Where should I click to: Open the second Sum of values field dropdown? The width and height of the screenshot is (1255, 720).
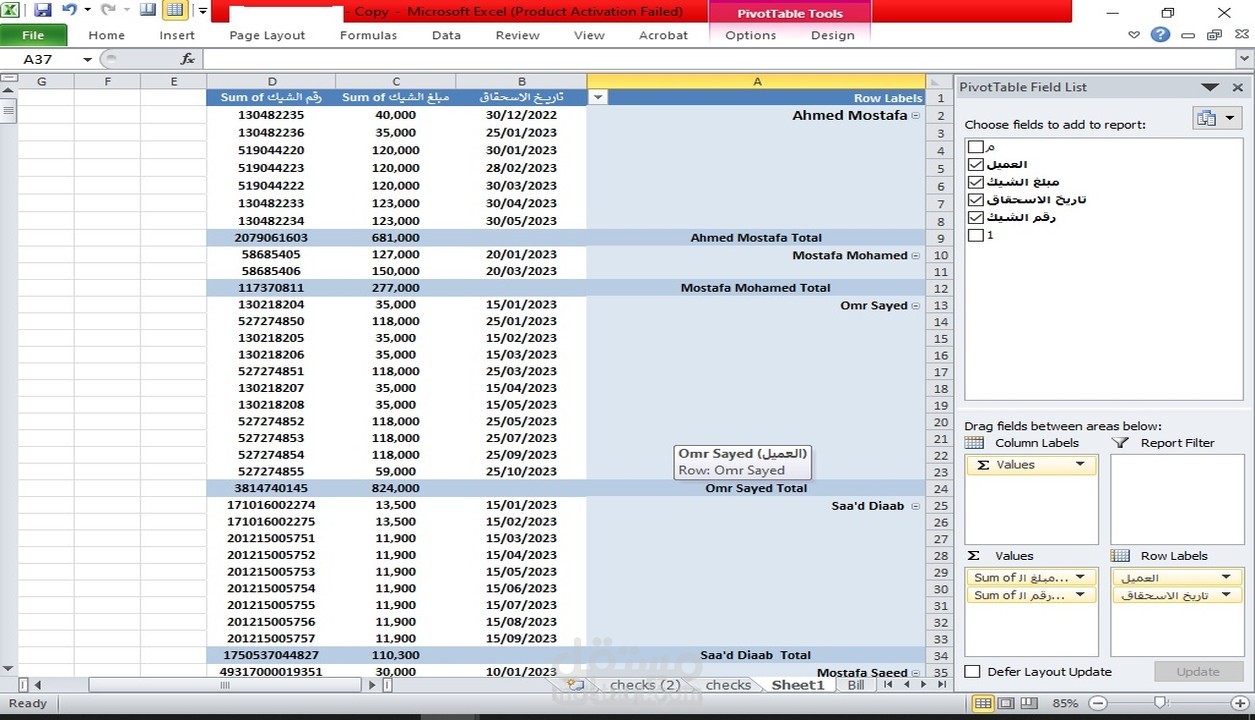1080,595
